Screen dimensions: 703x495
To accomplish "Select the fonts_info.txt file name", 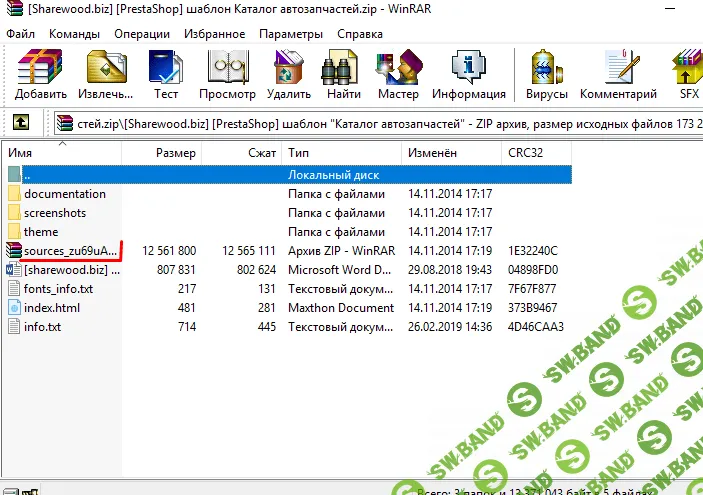I will 58,288.
